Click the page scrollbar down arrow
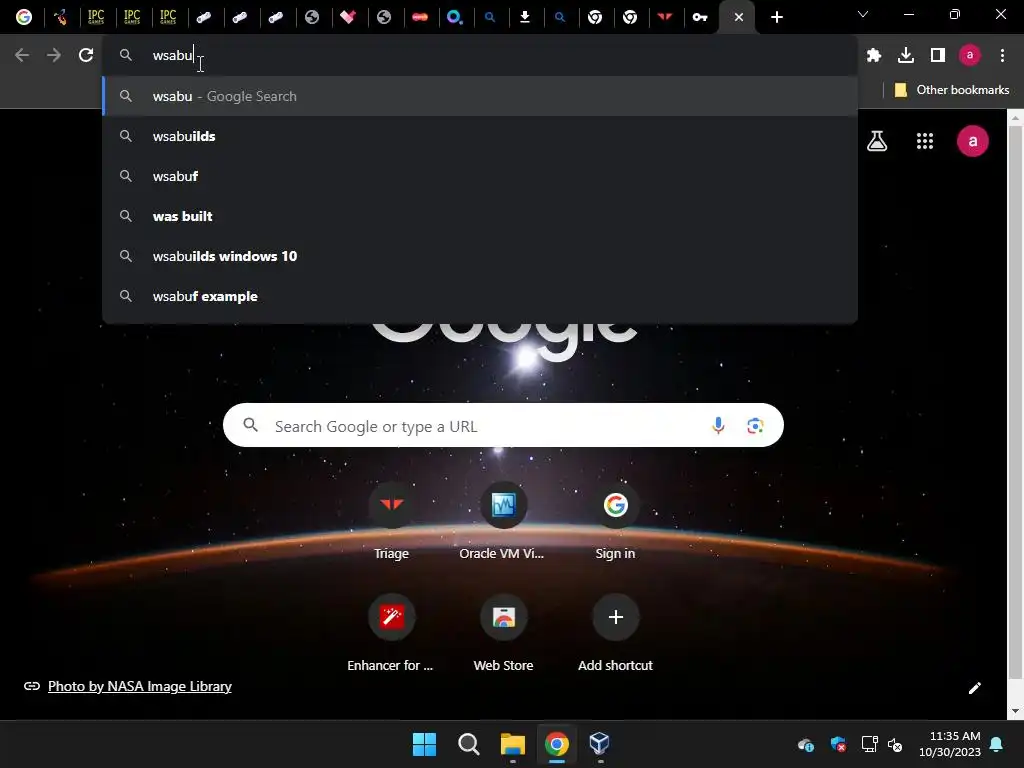This screenshot has width=1024, height=768. point(1015,711)
